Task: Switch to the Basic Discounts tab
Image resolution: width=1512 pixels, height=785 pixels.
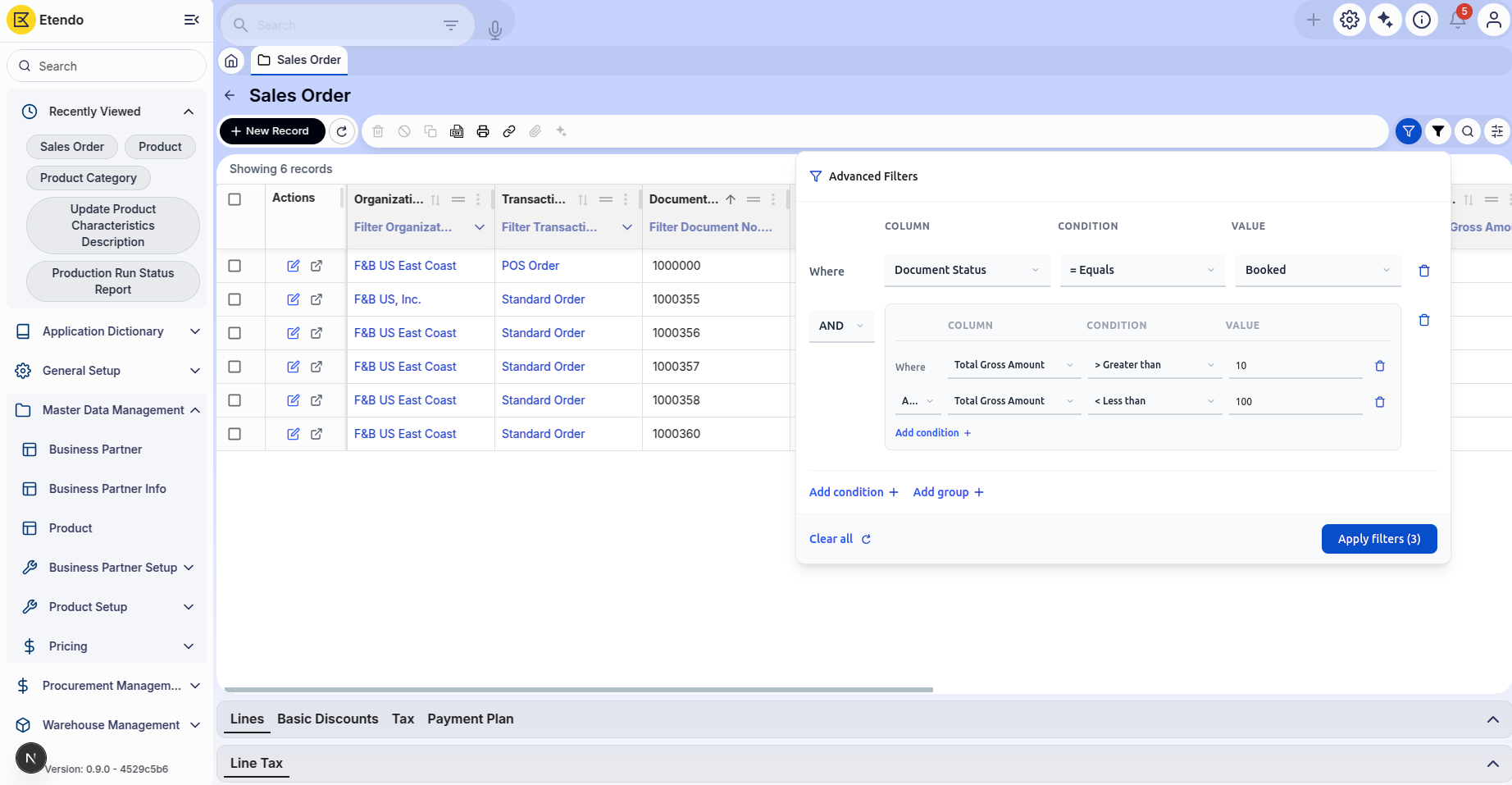Action: pos(327,719)
